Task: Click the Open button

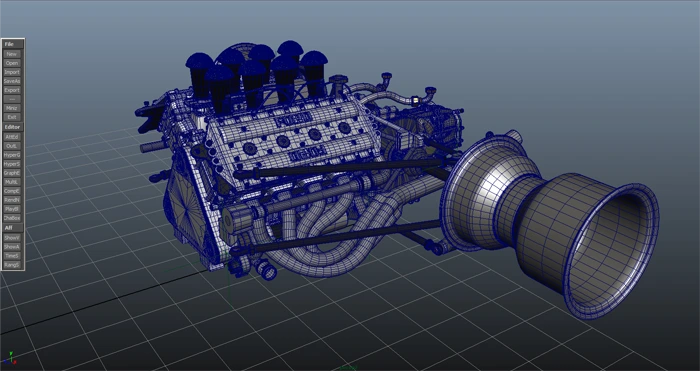Action: coord(12,63)
